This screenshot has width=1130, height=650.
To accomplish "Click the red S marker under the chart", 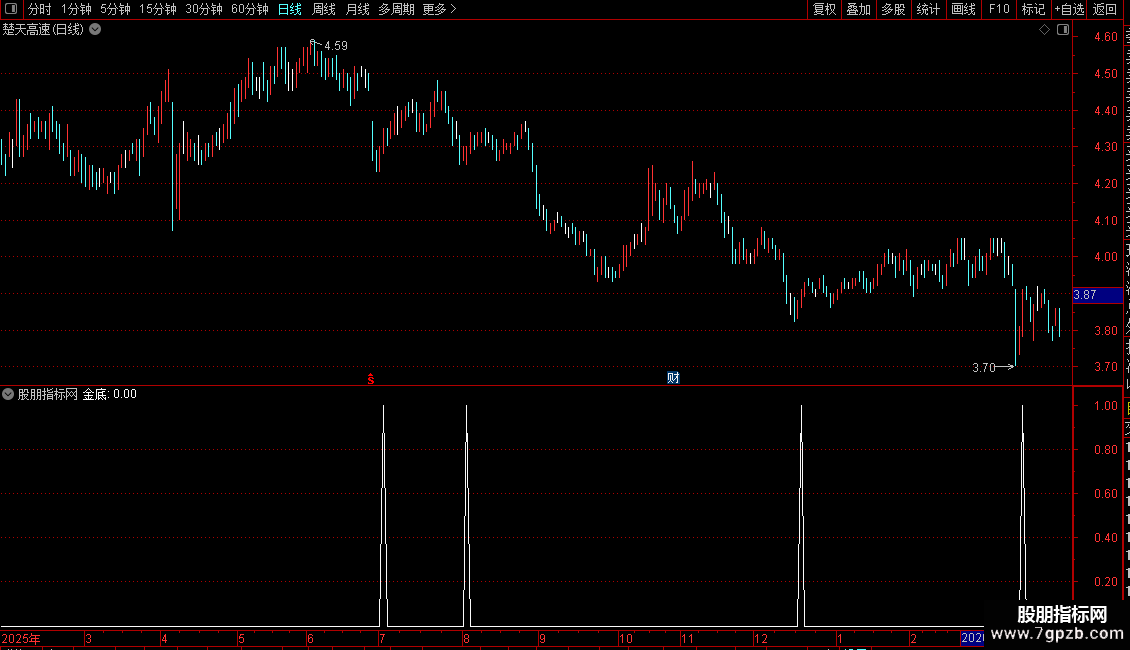I will coord(370,378).
